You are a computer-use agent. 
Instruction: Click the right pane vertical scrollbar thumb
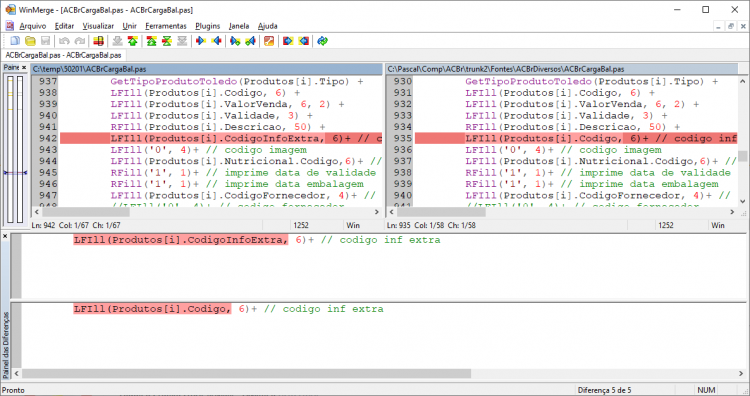coord(742,156)
